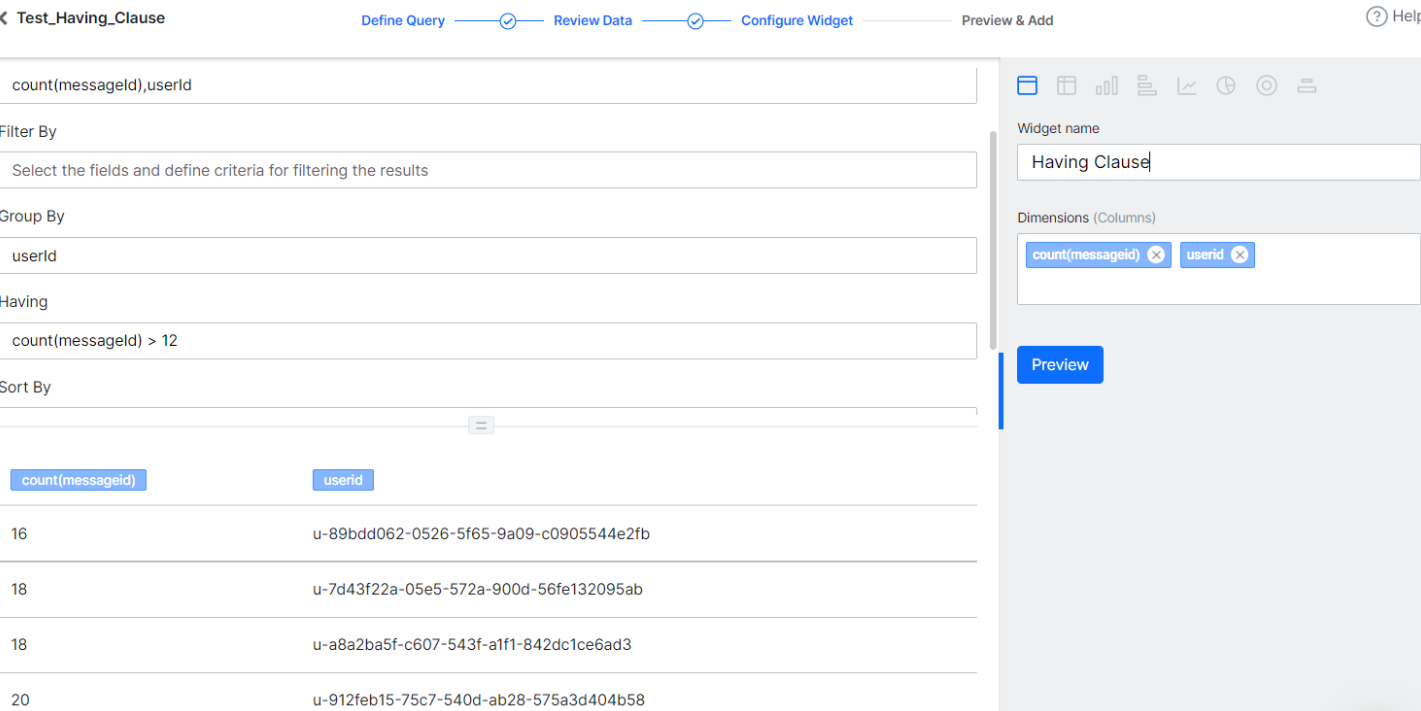This screenshot has width=1421, height=711.
Task: Remove the count(messageId) dimension chip
Action: coord(1156,254)
